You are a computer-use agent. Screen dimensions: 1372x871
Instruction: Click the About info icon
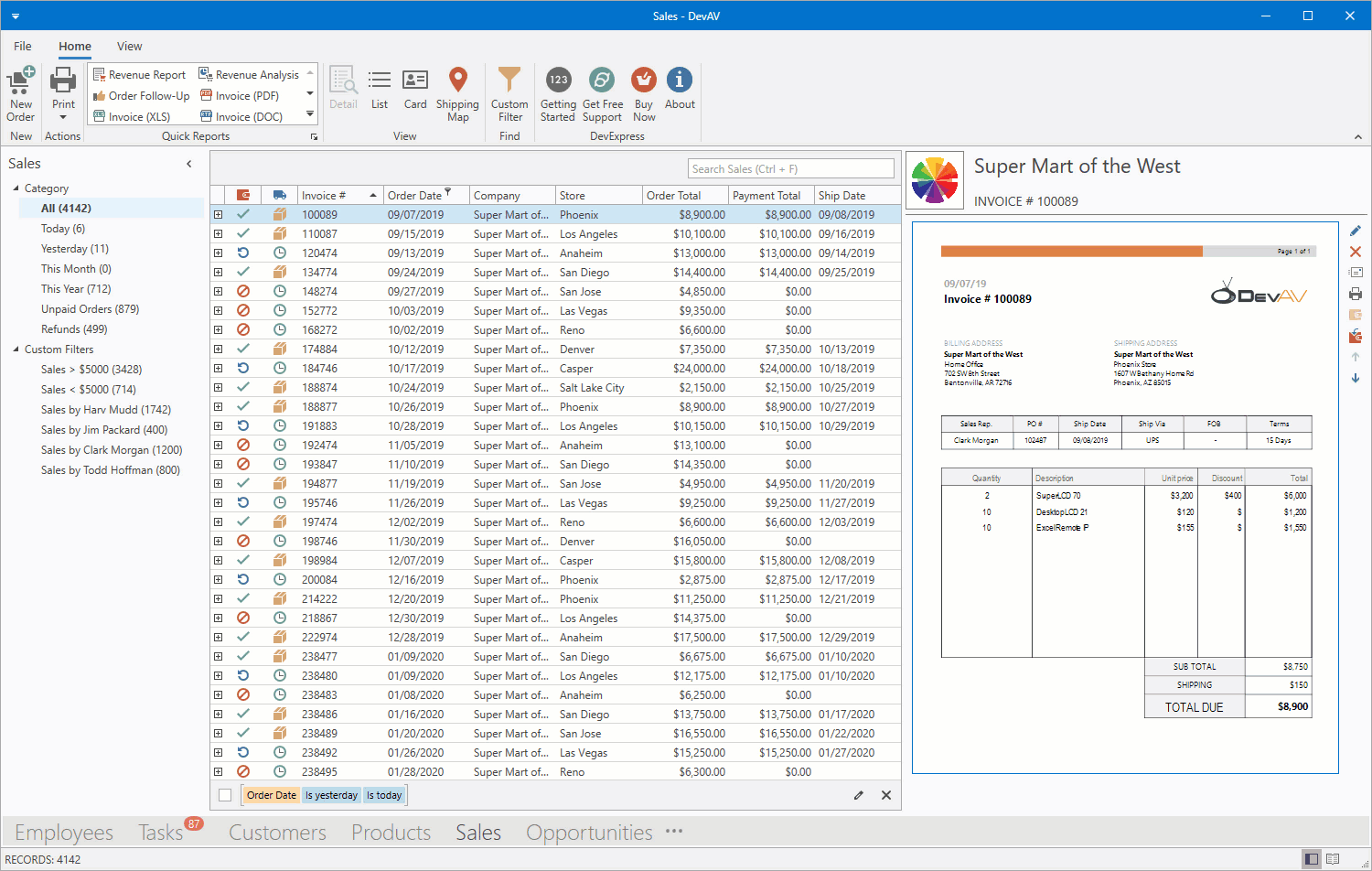(x=679, y=82)
